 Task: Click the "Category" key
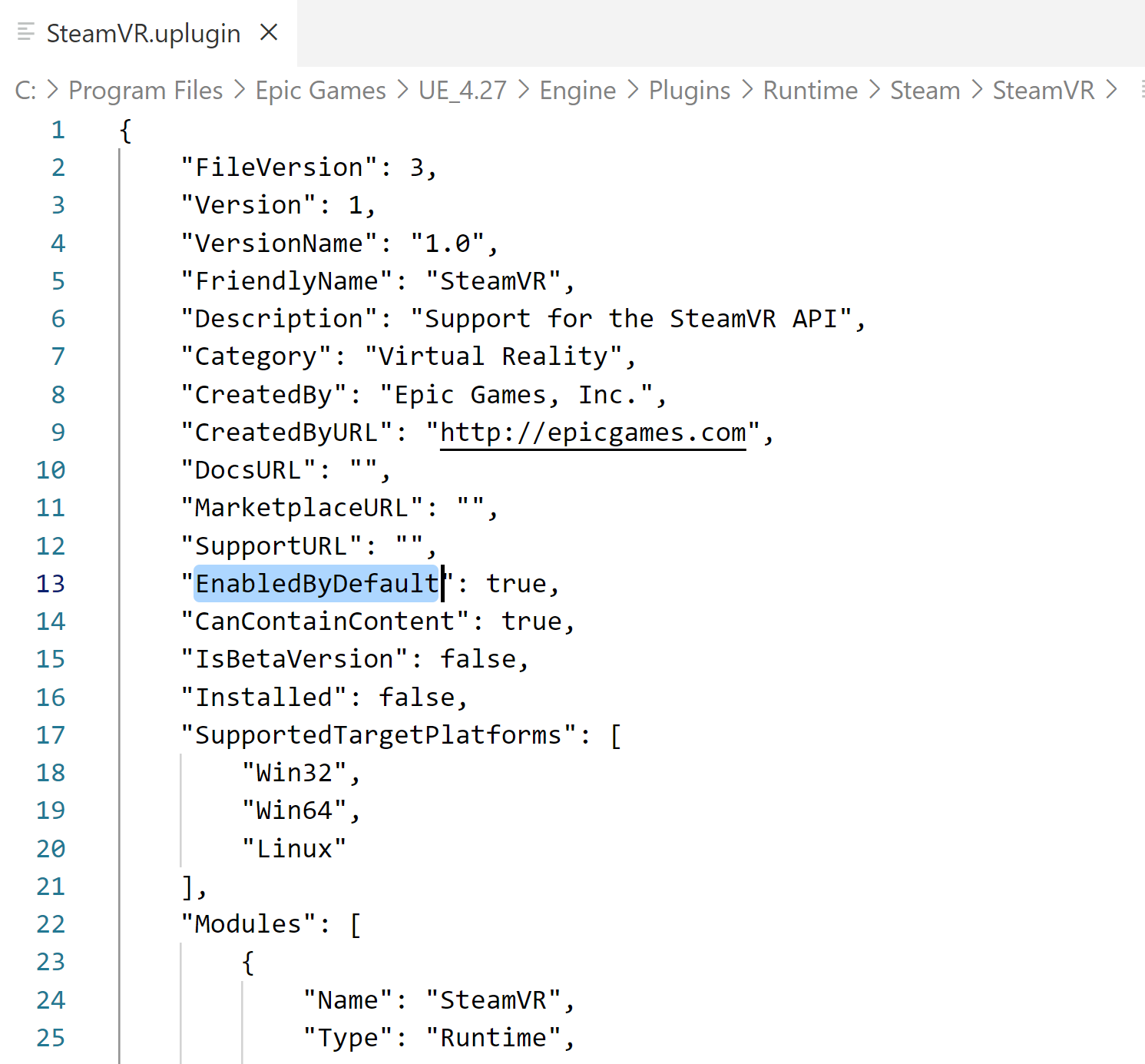click(256, 356)
